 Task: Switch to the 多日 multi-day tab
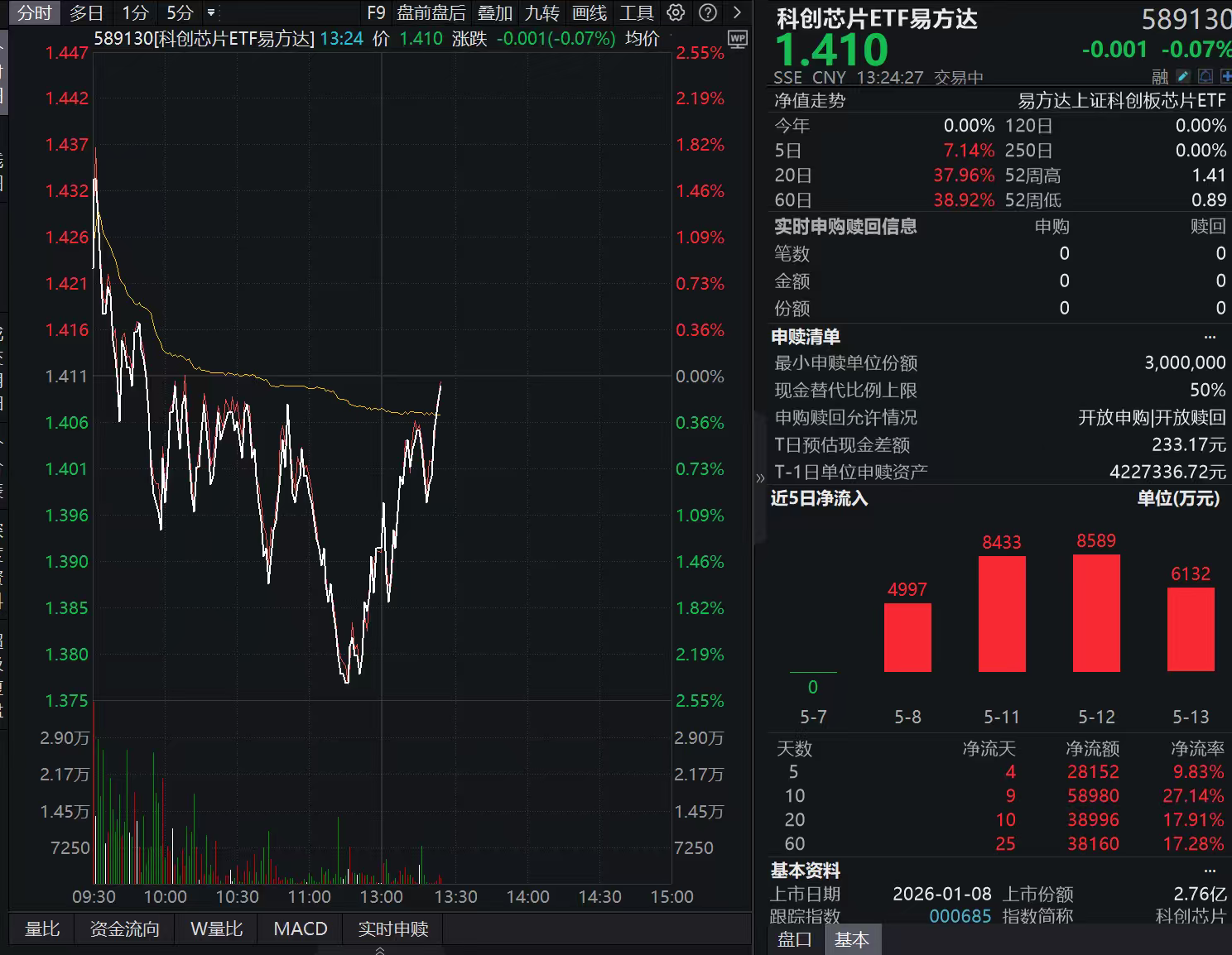tap(86, 13)
